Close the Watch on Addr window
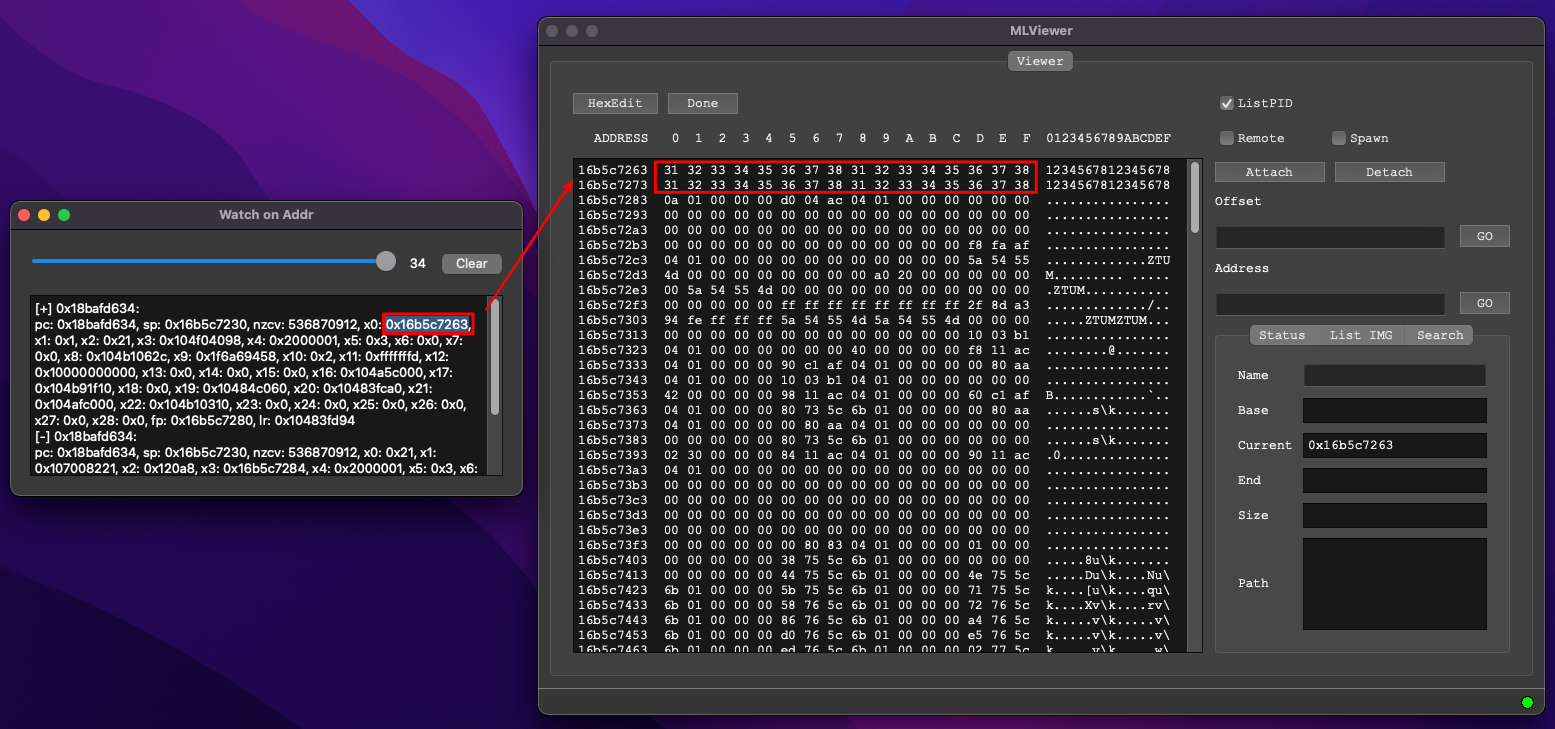This screenshot has height=729, width=1555. coord(24,215)
